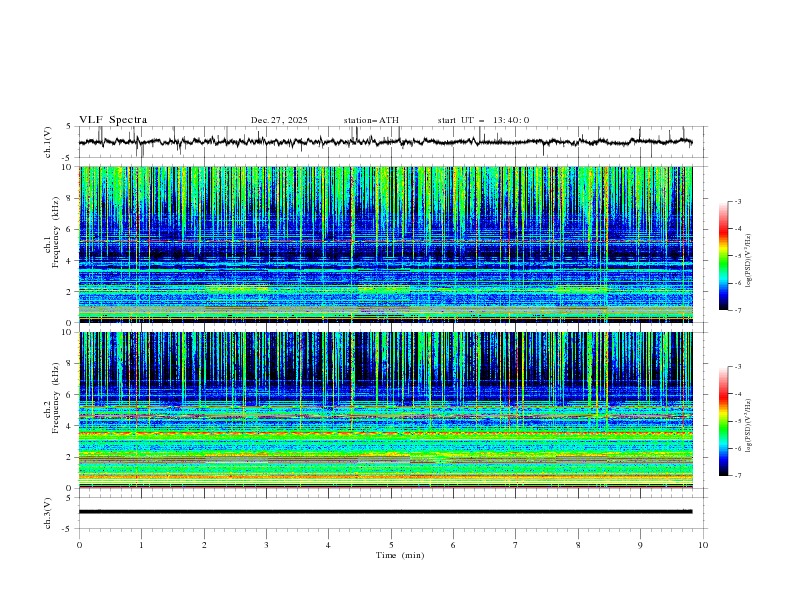Click the ch.1 log(PSD)(V²/Hz) colorbar label
792x612 pixels.
[x=749, y=261]
